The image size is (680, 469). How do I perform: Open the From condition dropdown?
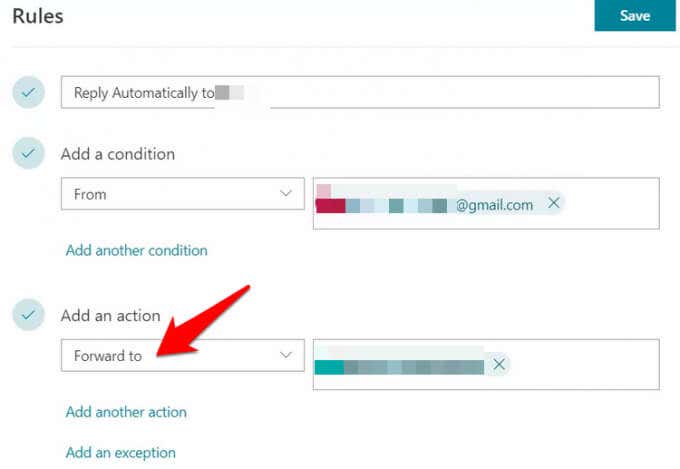coord(170,194)
